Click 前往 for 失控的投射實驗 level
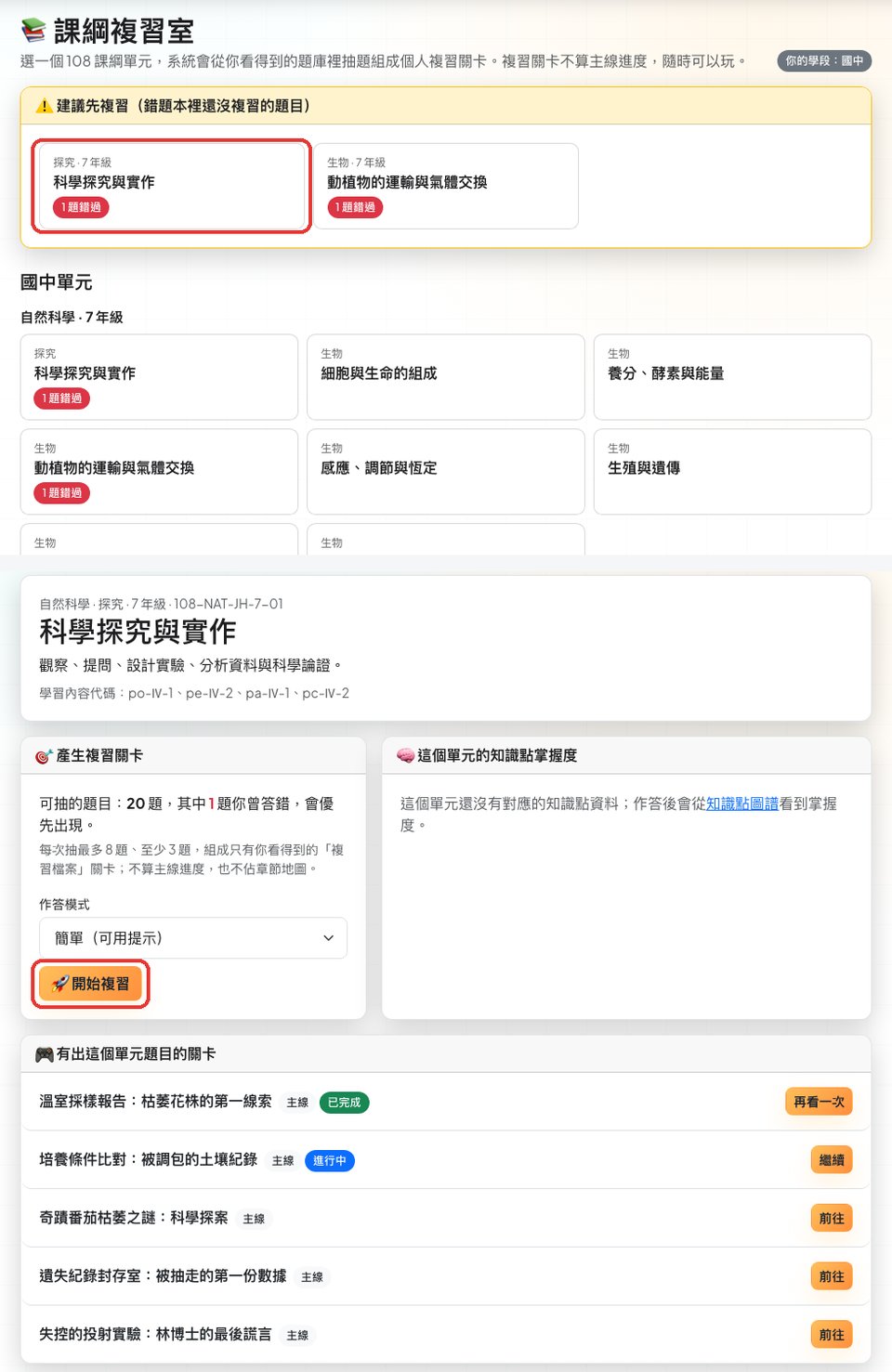 coord(832,1335)
